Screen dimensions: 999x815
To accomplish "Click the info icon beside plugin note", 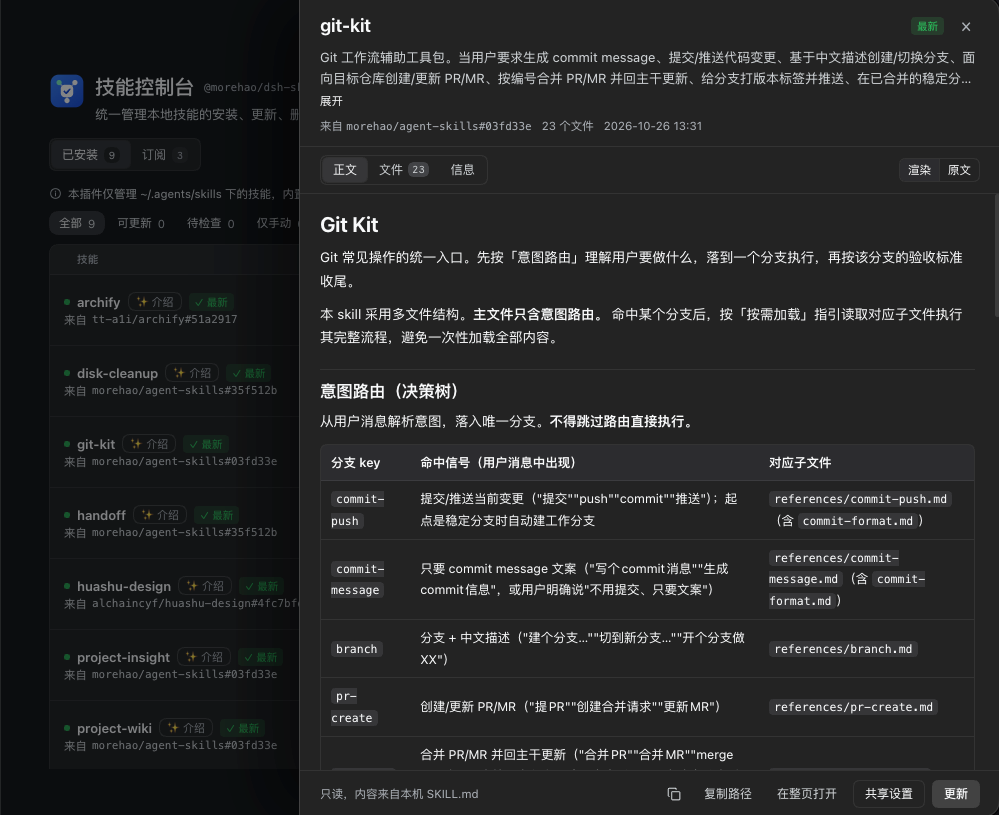I will click(55, 194).
